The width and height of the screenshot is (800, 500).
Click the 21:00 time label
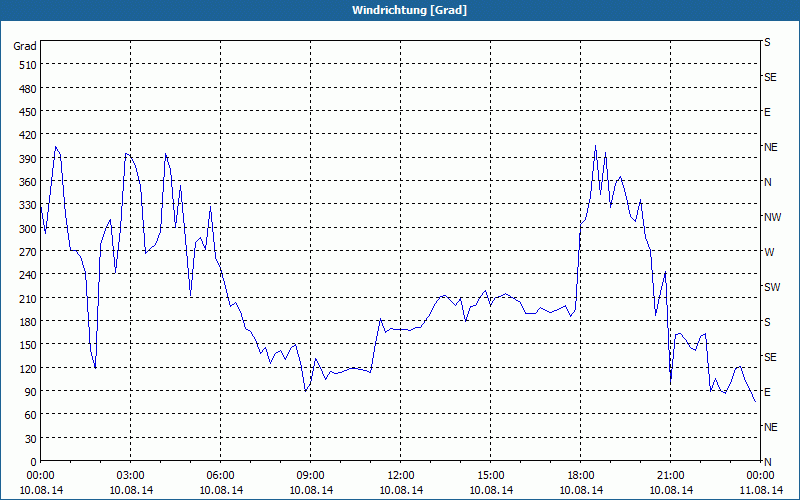click(671, 476)
